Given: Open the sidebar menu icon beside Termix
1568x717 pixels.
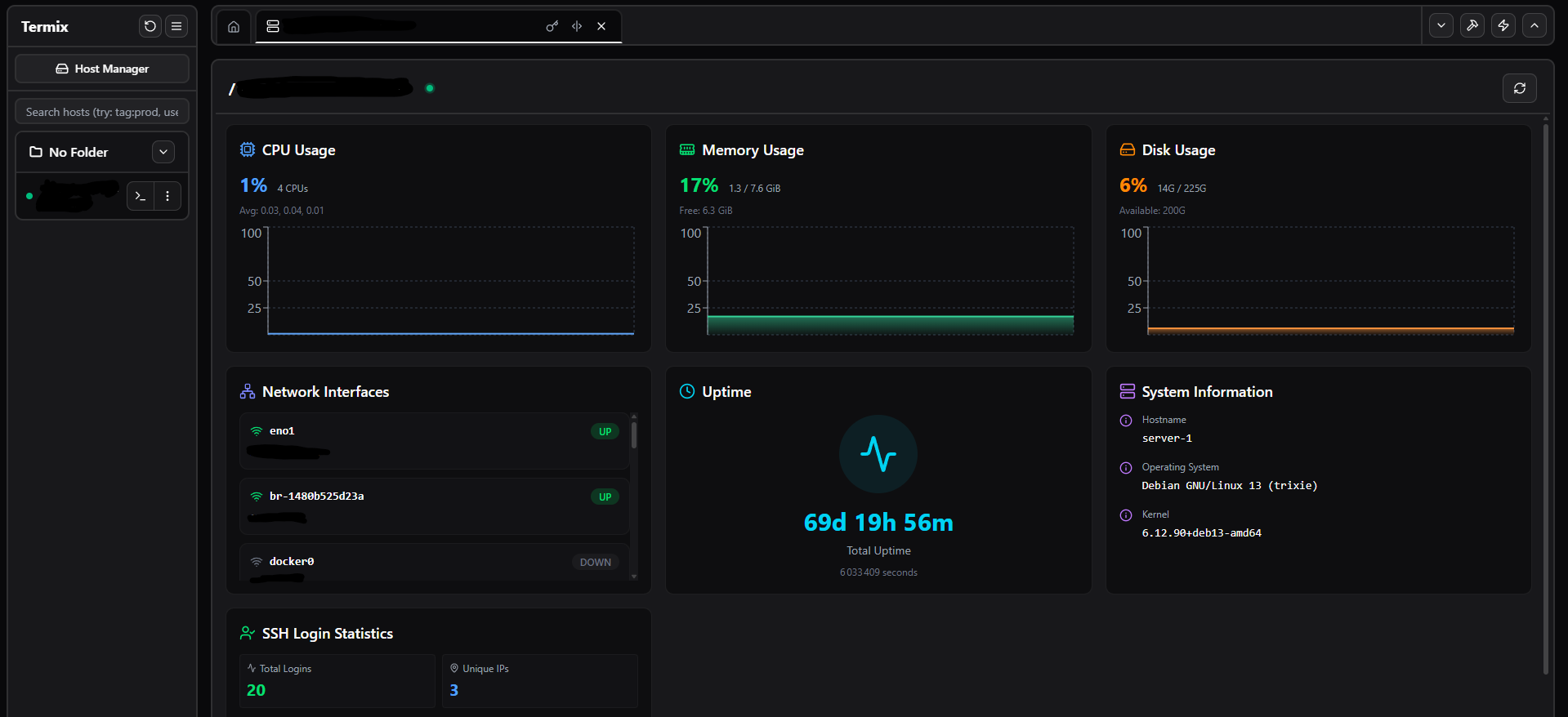Looking at the screenshot, I should (176, 26).
